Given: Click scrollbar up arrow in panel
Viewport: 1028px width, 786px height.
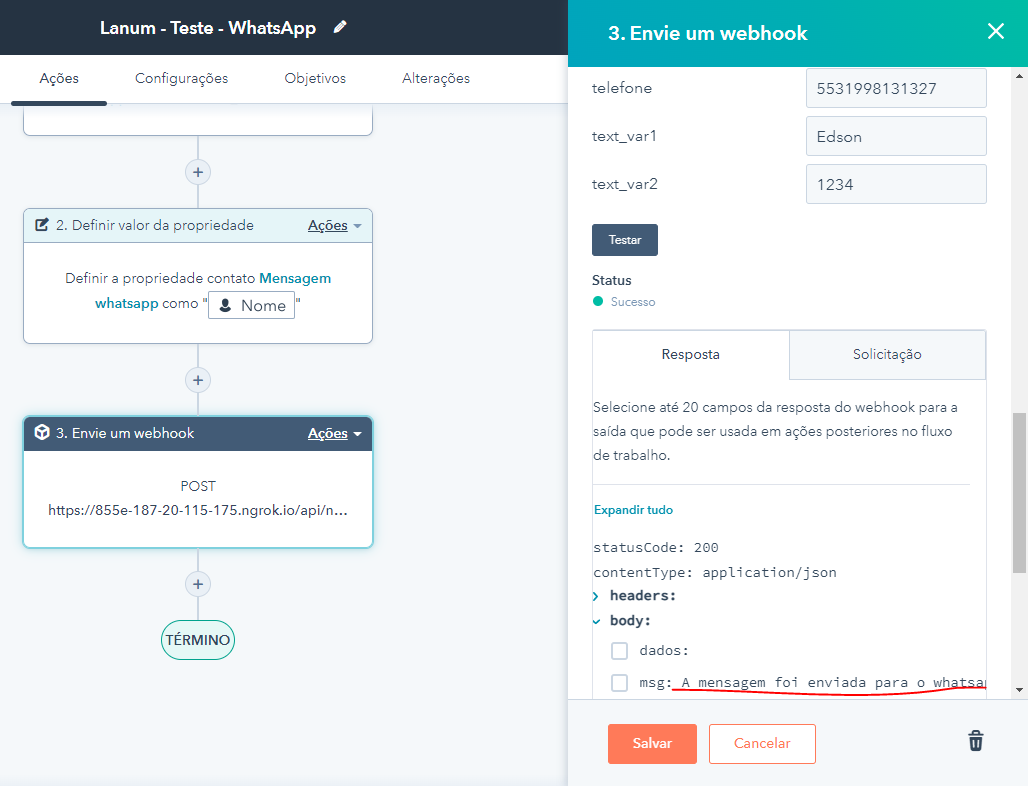Looking at the screenshot, I should (x=1019, y=76).
